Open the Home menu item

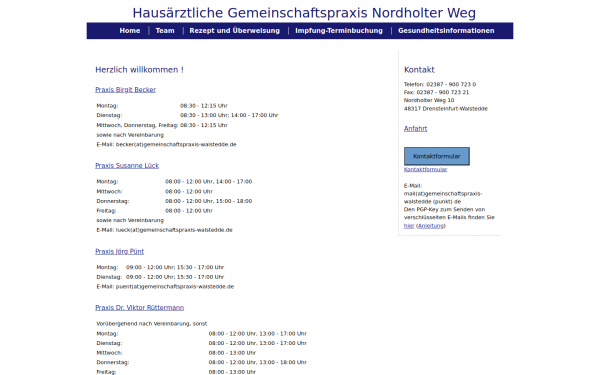click(130, 31)
